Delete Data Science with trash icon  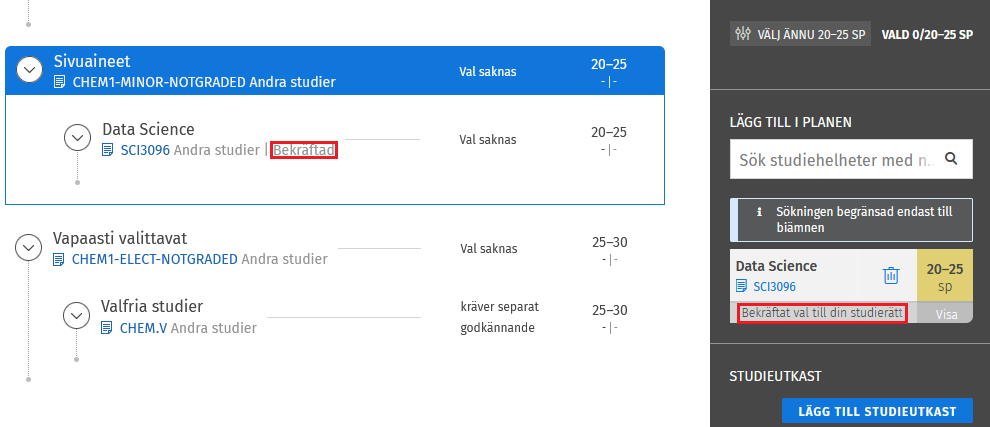(x=891, y=275)
